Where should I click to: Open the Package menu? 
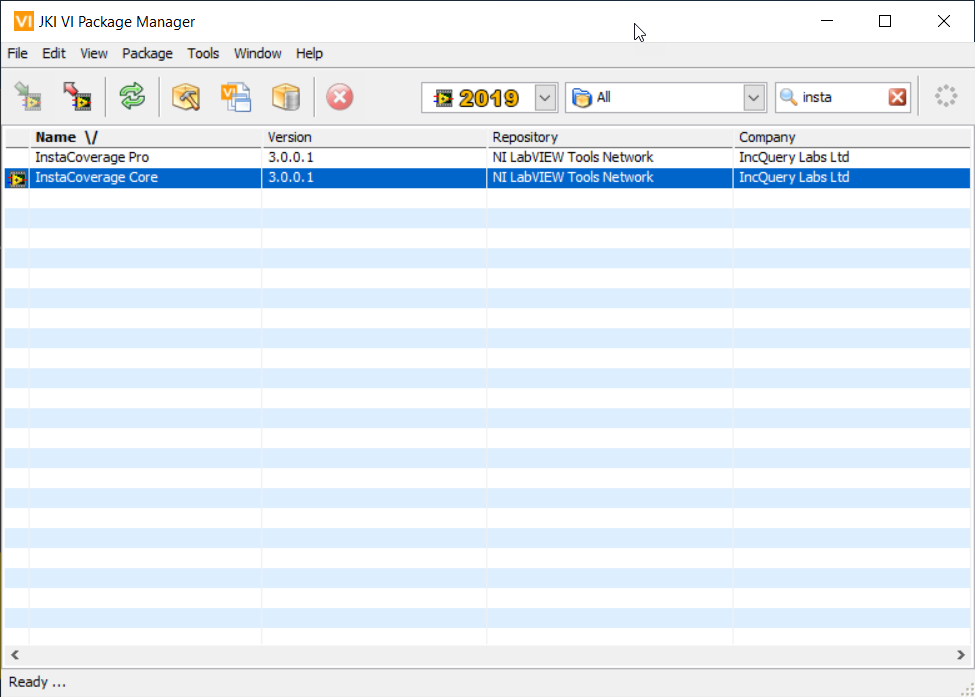[x=147, y=53]
